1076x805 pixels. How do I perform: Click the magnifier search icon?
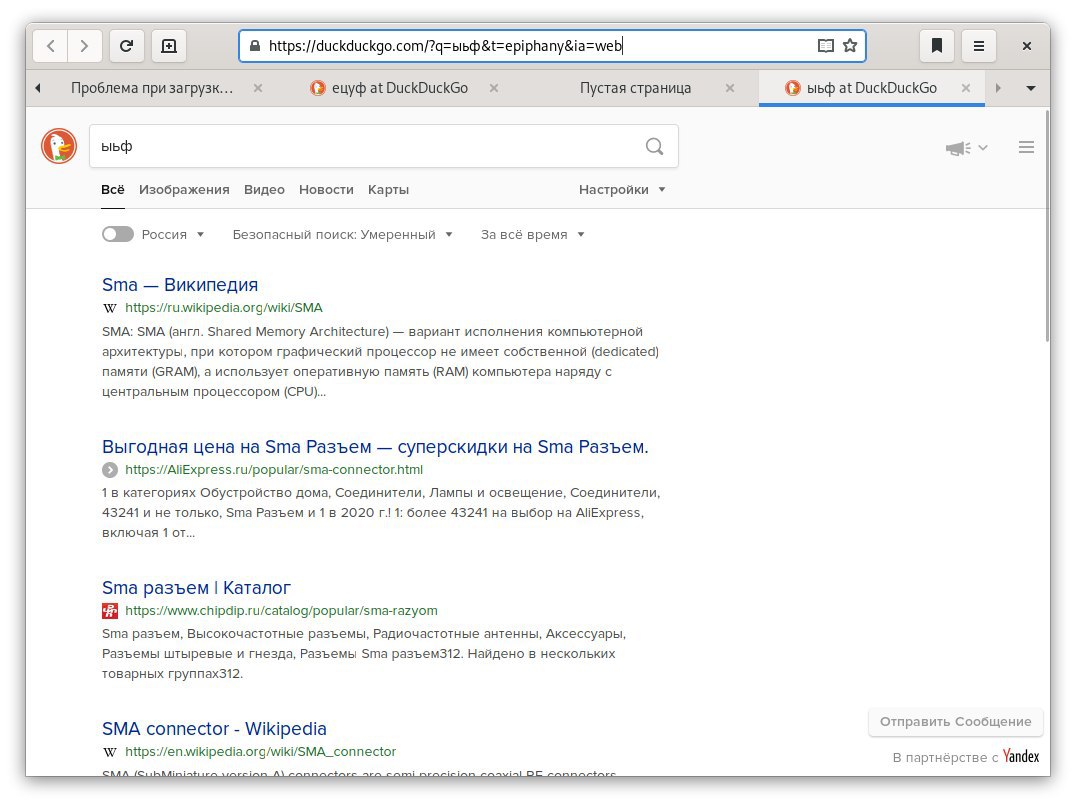pyautogui.click(x=655, y=146)
